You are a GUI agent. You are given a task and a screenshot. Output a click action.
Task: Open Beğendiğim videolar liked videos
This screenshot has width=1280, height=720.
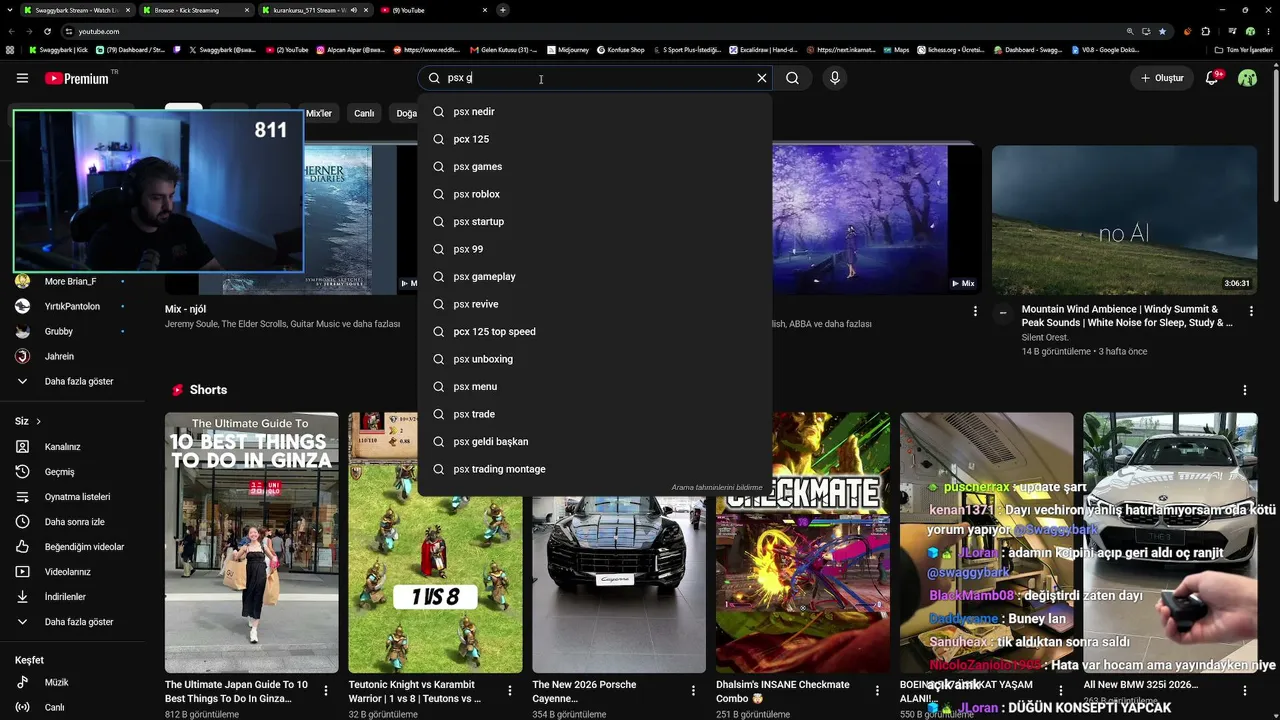(x=72, y=547)
